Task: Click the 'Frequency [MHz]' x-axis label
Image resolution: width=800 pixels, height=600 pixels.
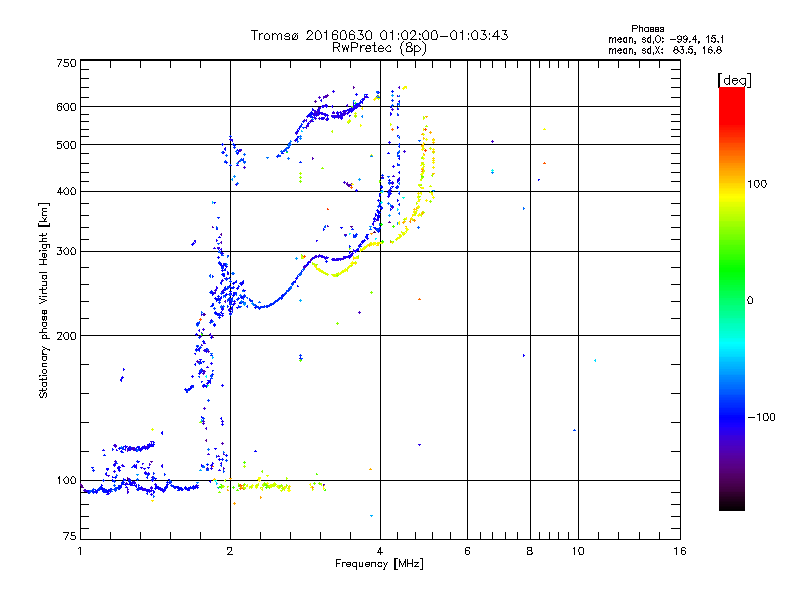Action: 379,564
